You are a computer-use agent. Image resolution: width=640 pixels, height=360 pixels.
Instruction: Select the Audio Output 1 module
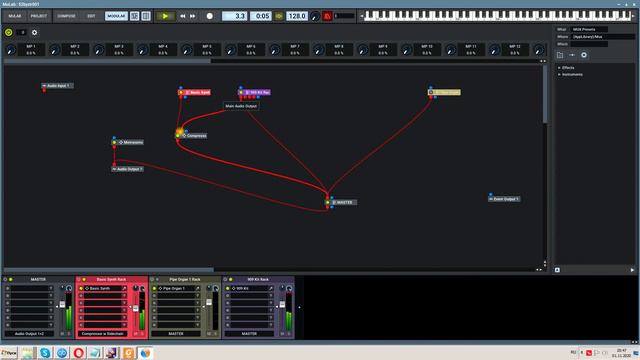point(127,169)
